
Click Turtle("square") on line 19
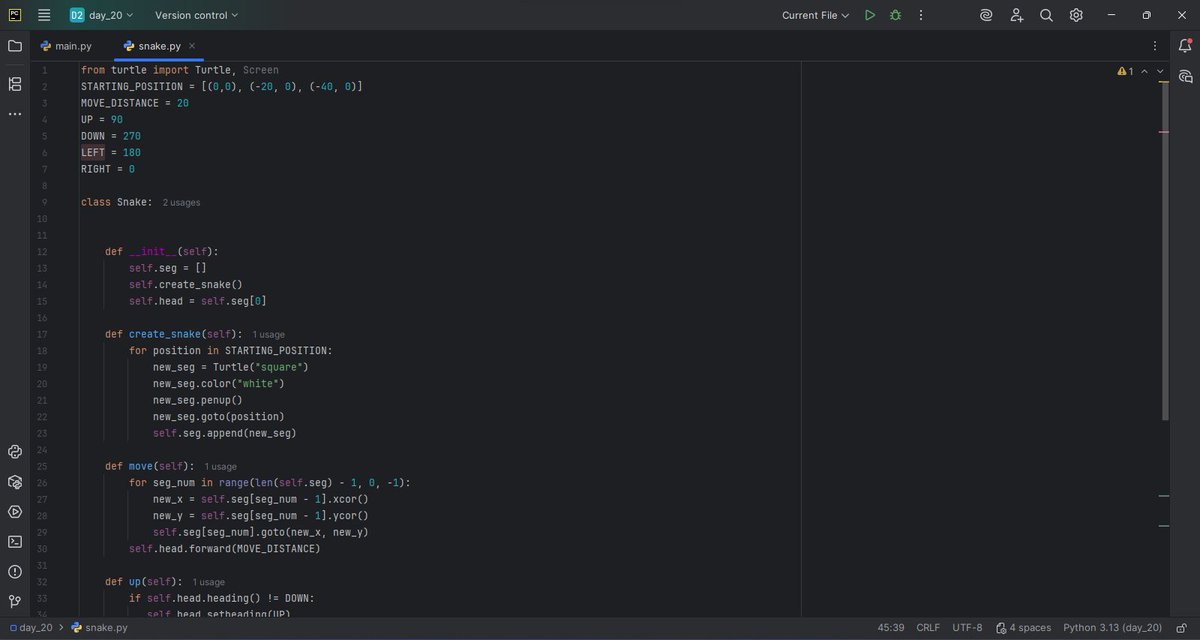(x=261, y=367)
